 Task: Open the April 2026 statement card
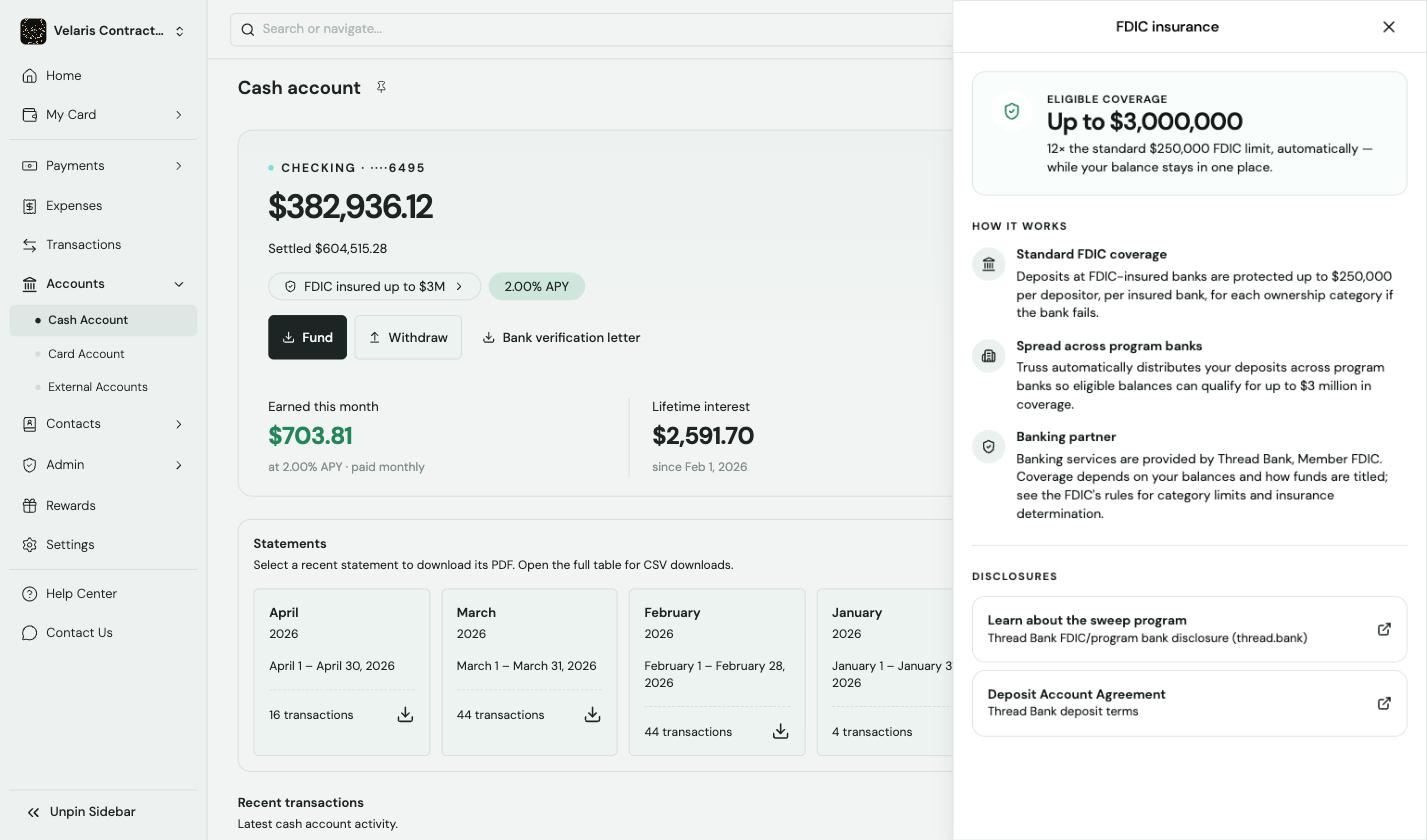(342, 672)
